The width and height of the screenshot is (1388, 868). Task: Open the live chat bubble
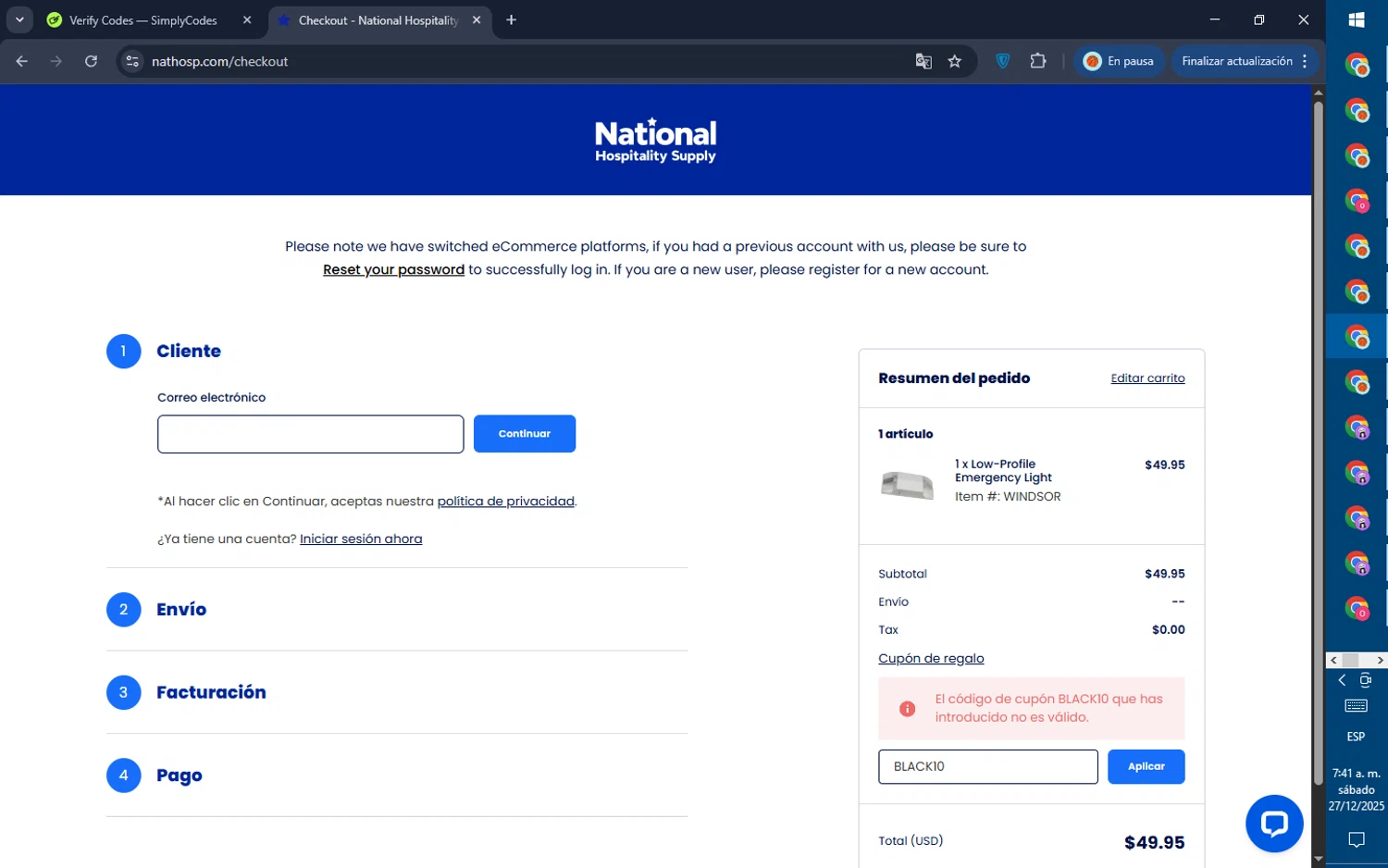coord(1274,824)
